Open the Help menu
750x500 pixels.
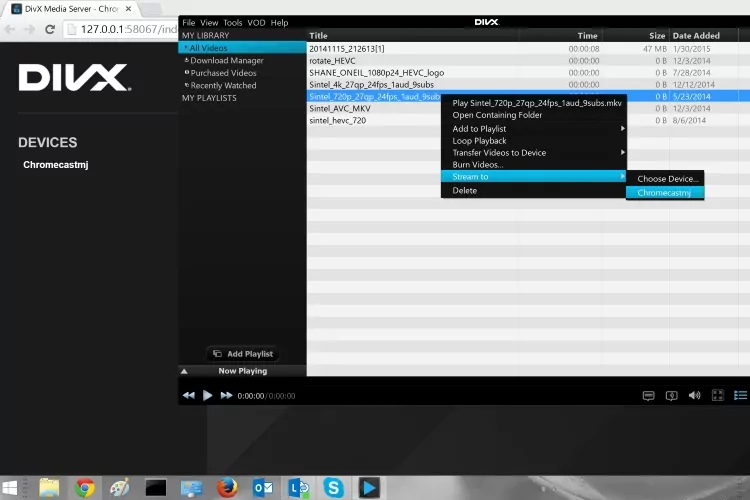(279, 22)
